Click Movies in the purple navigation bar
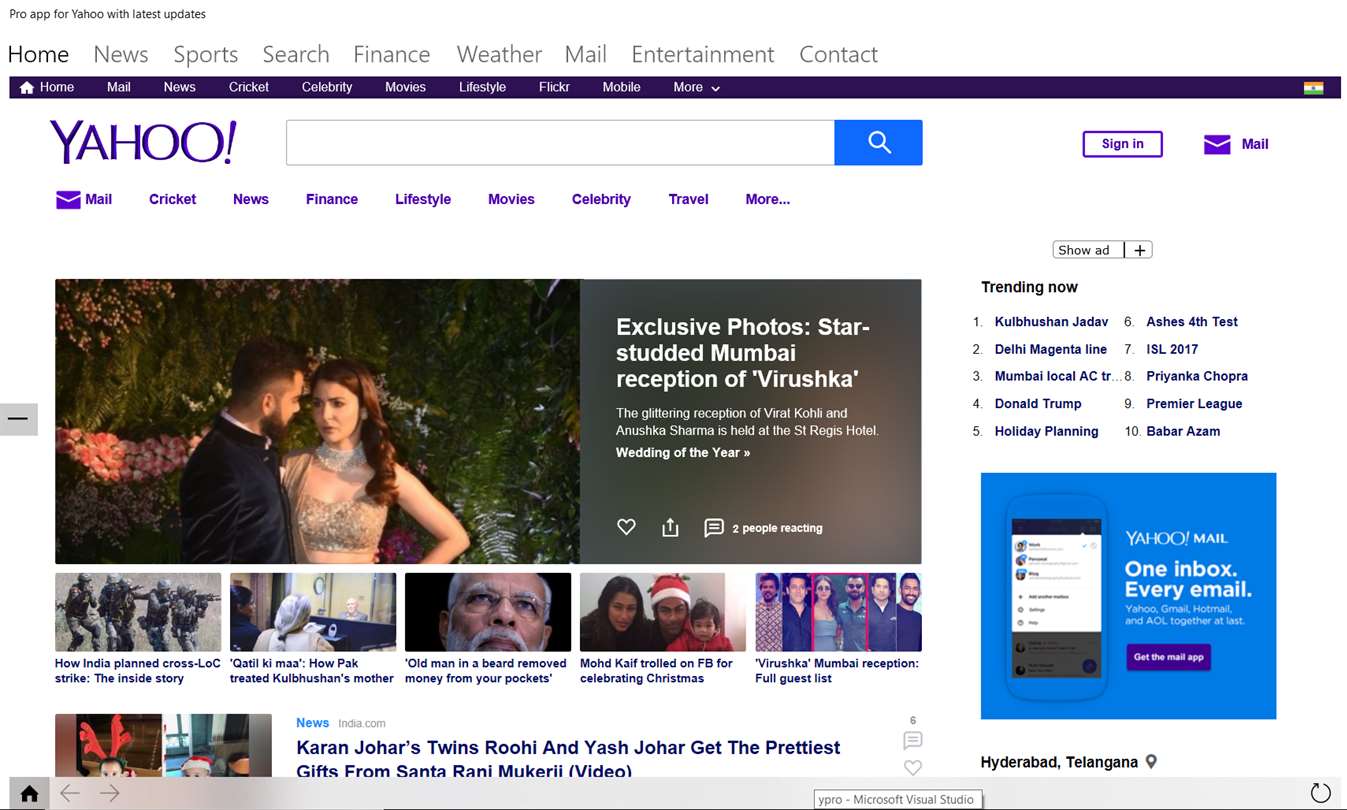1347x810 pixels. [x=405, y=87]
